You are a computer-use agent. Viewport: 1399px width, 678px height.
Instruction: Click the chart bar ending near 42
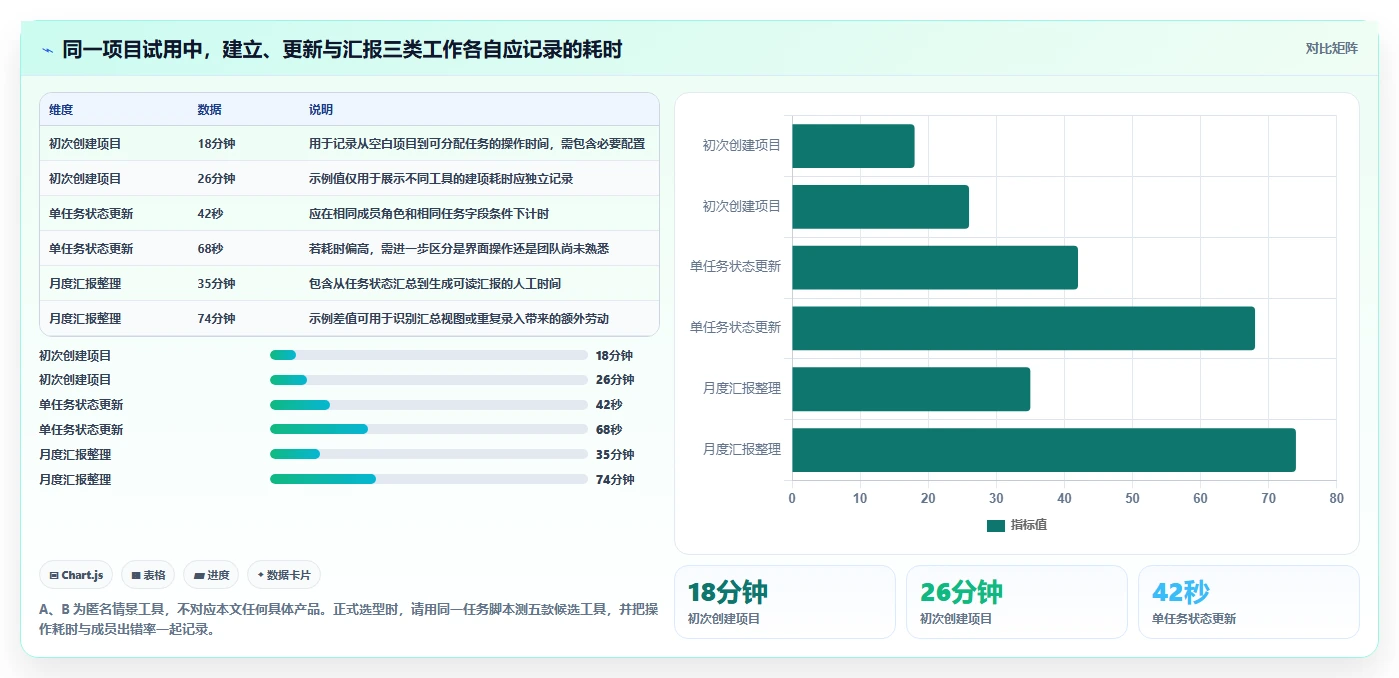pos(935,267)
